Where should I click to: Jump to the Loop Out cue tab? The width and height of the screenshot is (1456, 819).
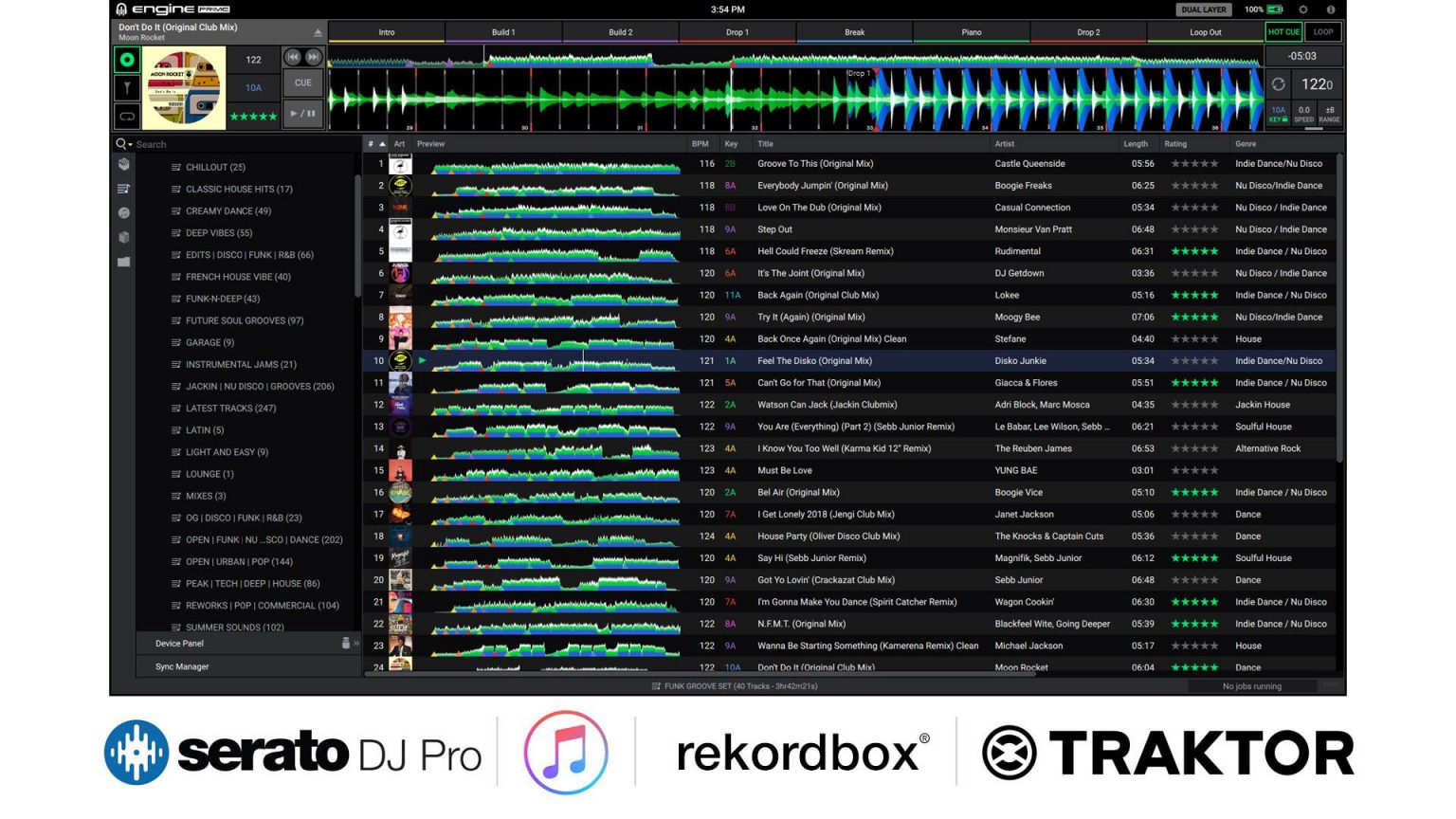[1206, 32]
